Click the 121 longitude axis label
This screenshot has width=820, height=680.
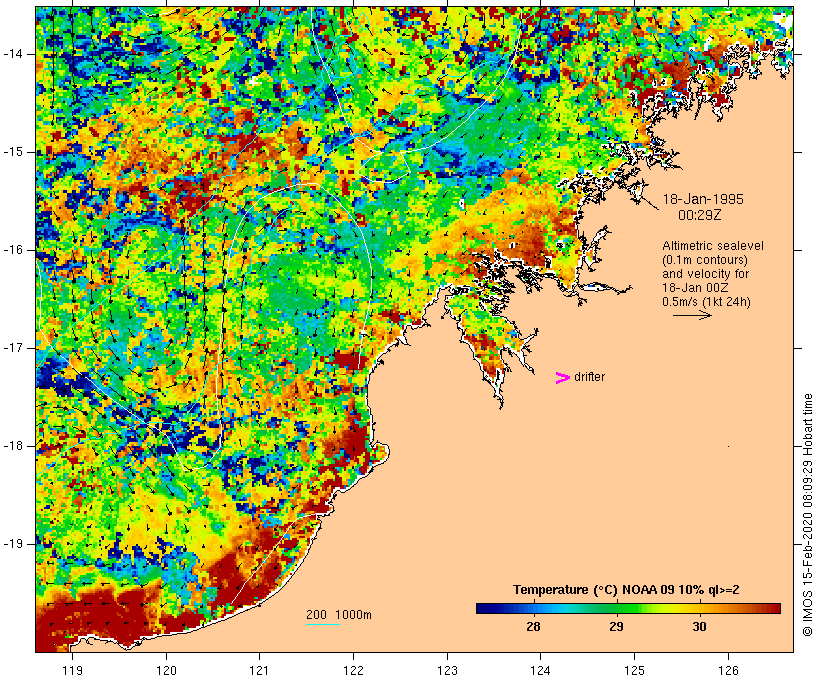click(x=259, y=670)
